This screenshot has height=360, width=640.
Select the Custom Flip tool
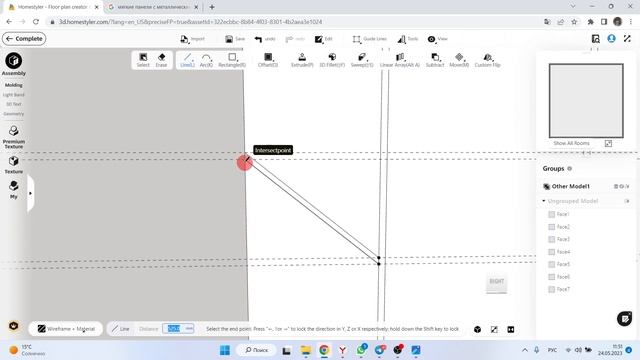tap(487, 60)
